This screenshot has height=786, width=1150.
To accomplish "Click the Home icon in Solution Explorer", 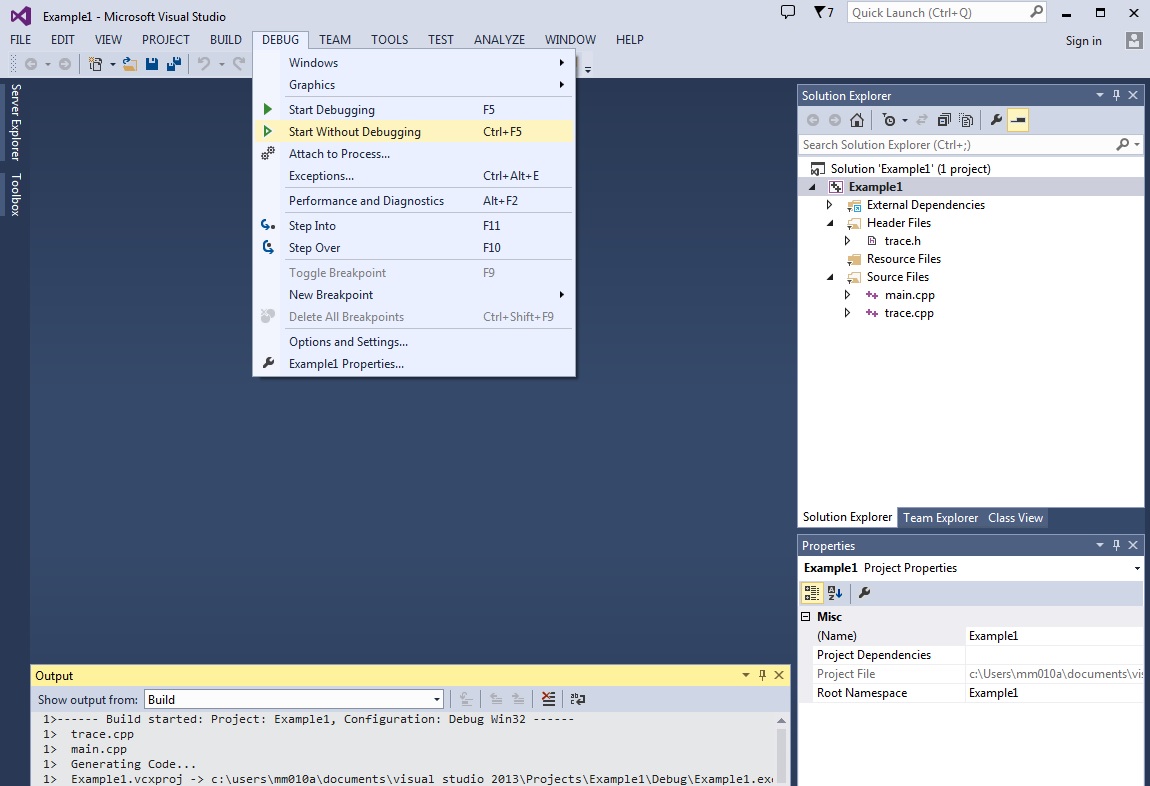I will coord(857,120).
